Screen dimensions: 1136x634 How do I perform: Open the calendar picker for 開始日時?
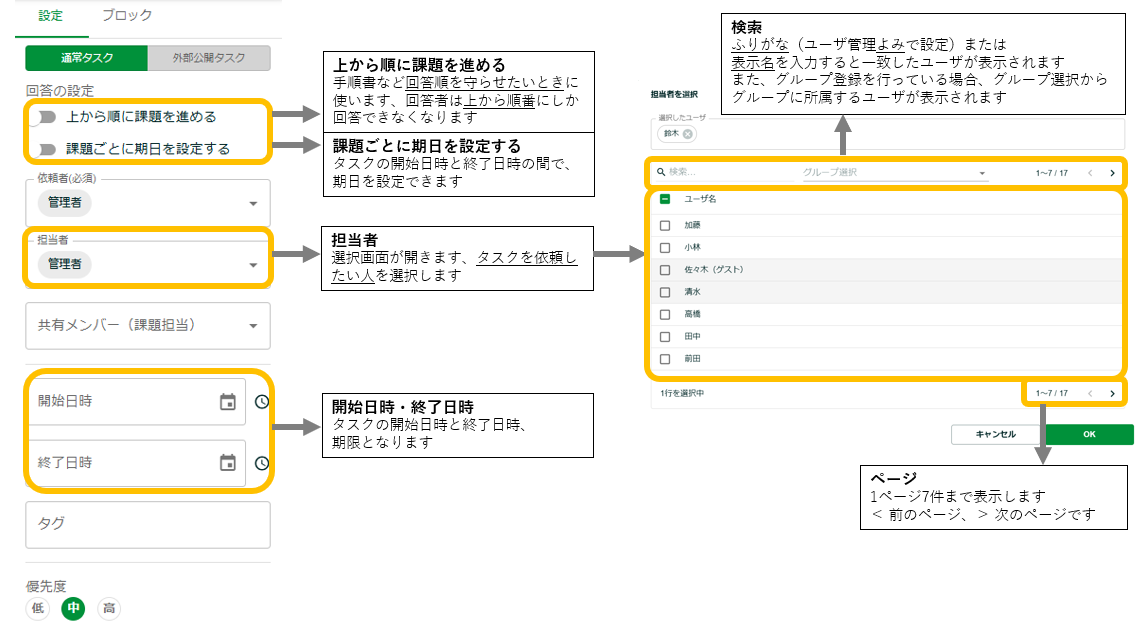point(227,402)
